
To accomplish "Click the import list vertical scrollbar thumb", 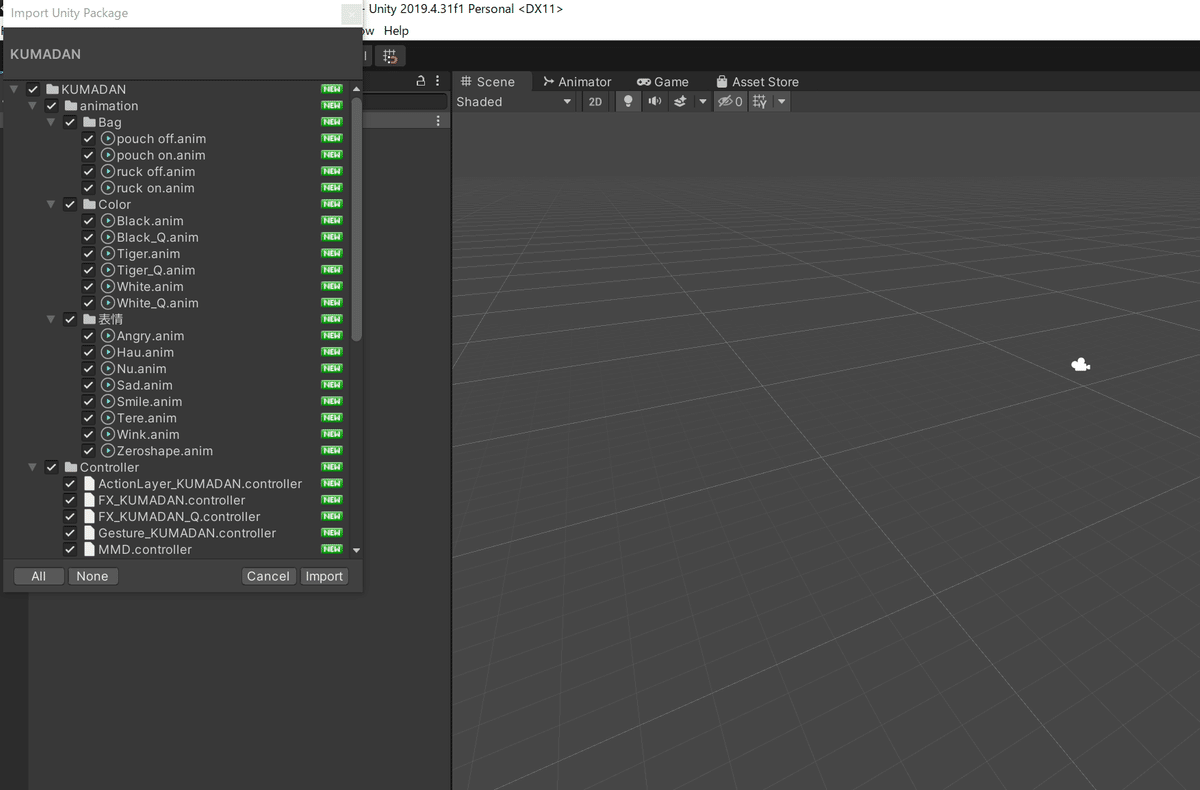I will pyautogui.click(x=357, y=220).
